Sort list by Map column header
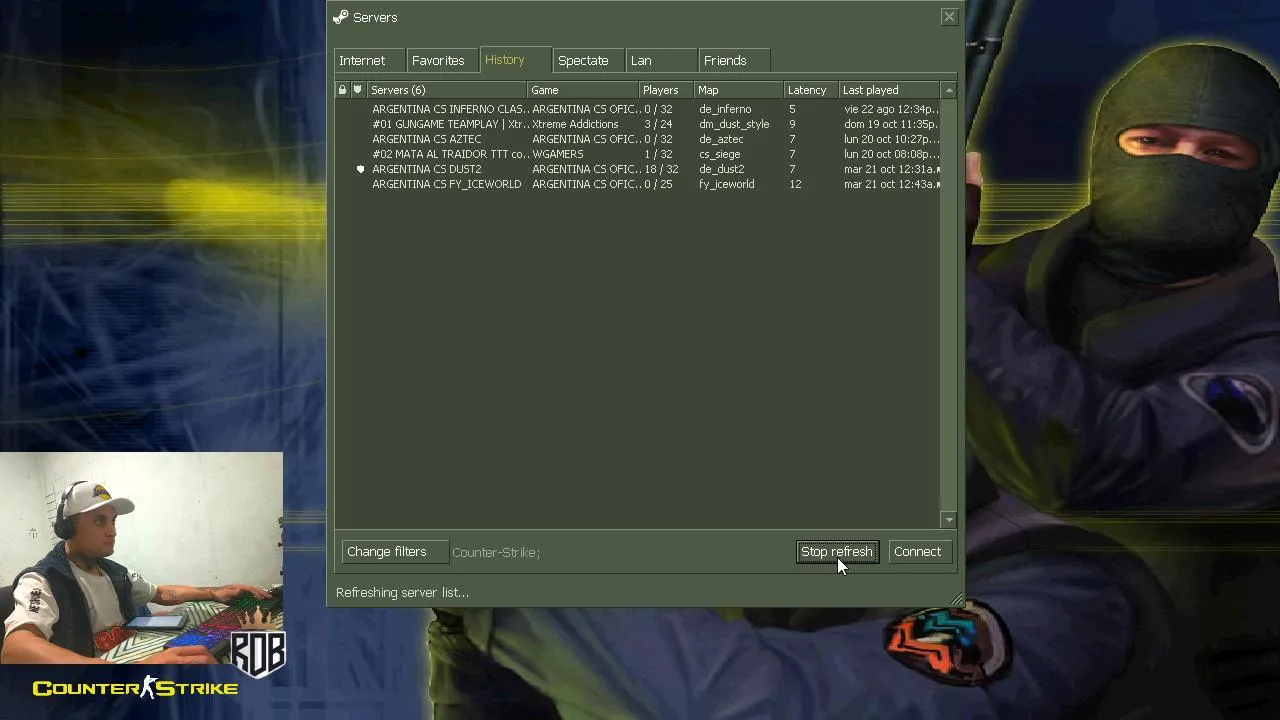 [x=738, y=90]
